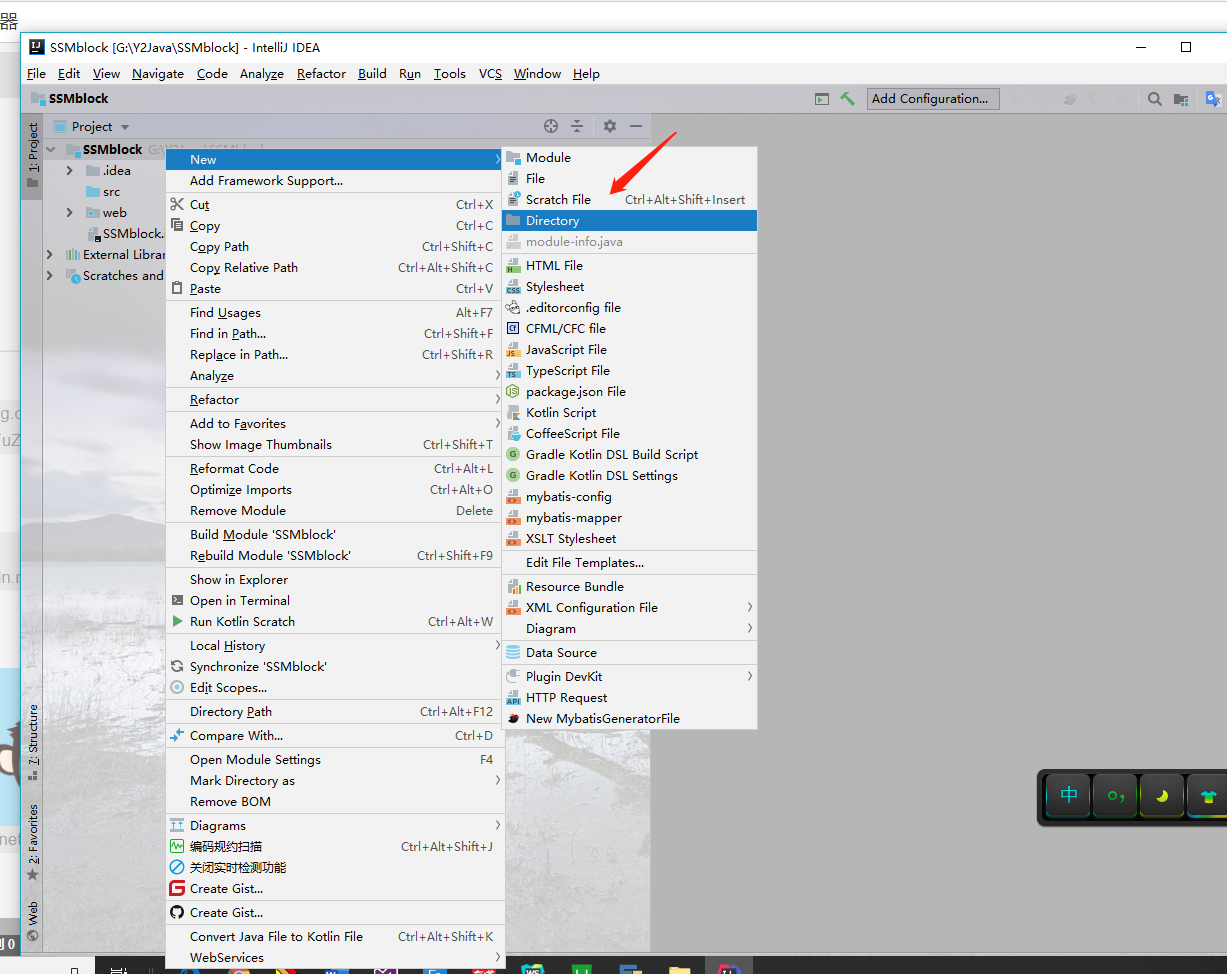
Task: Expand the web folder in tree
Action: (x=69, y=212)
